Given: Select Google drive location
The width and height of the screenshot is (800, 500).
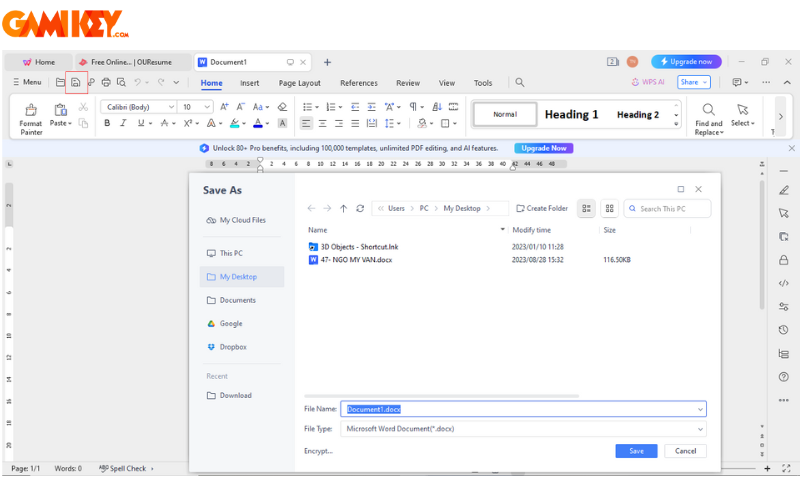Looking at the screenshot, I should click(x=225, y=323).
